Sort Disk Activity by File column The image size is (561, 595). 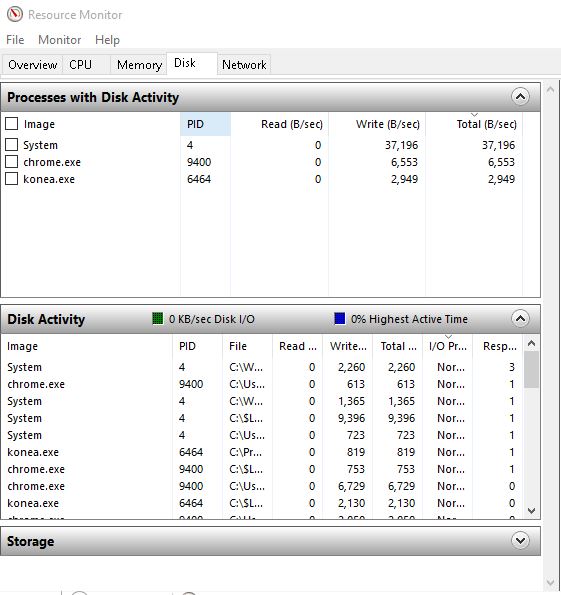247,346
